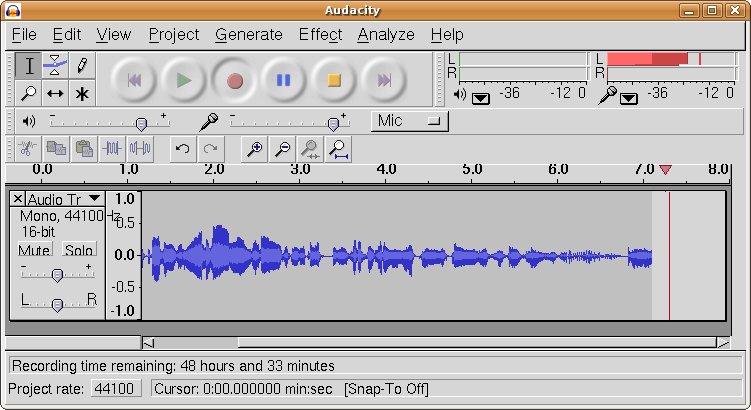Image resolution: width=751 pixels, height=410 pixels.
Task: Open the Effect menu
Action: pos(320,34)
